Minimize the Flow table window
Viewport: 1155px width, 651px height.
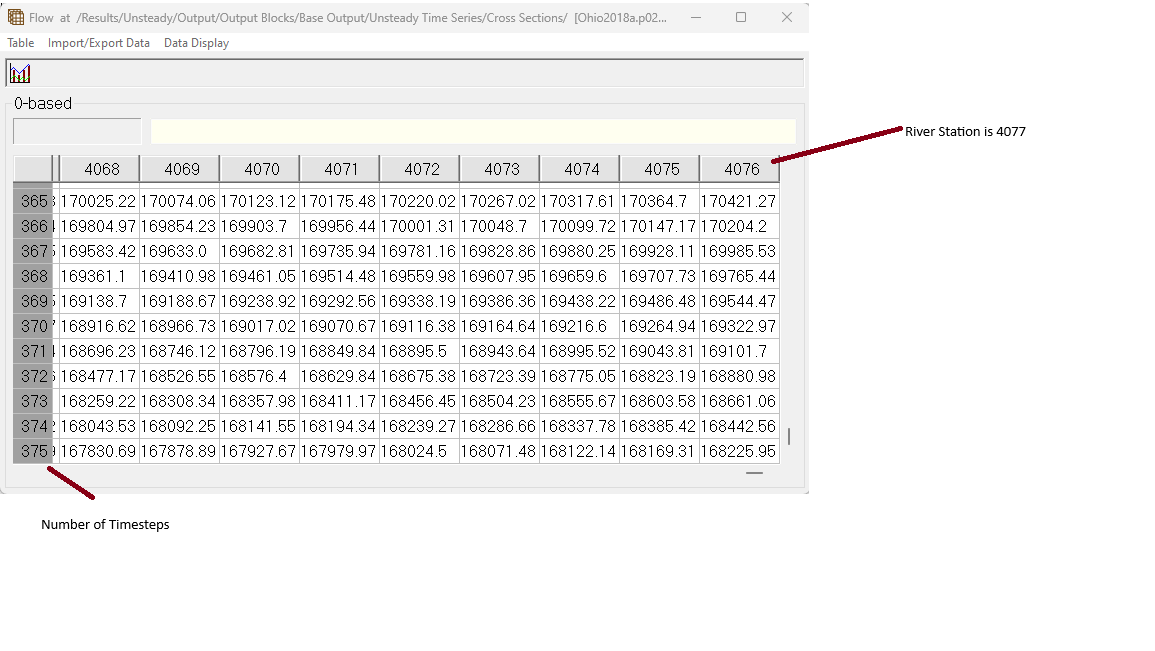[696, 17]
